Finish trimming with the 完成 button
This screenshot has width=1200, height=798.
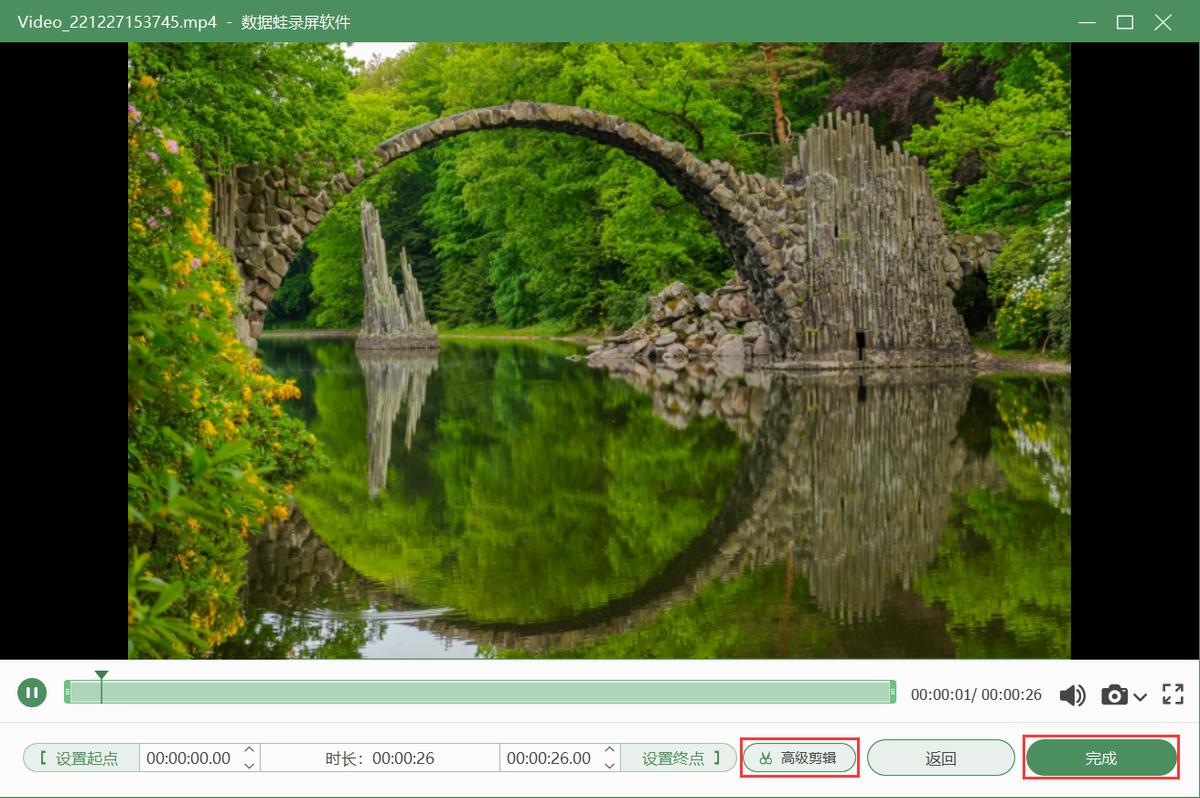click(1101, 757)
